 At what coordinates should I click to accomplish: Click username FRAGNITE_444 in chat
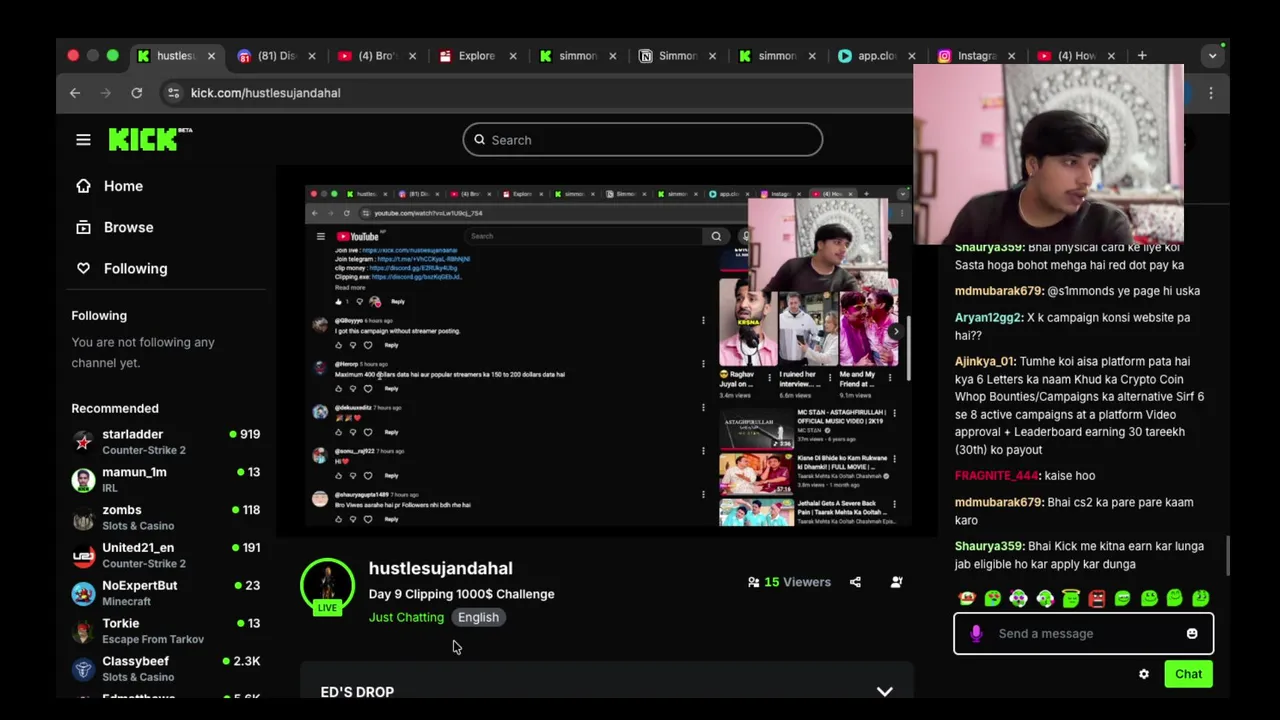click(x=997, y=476)
